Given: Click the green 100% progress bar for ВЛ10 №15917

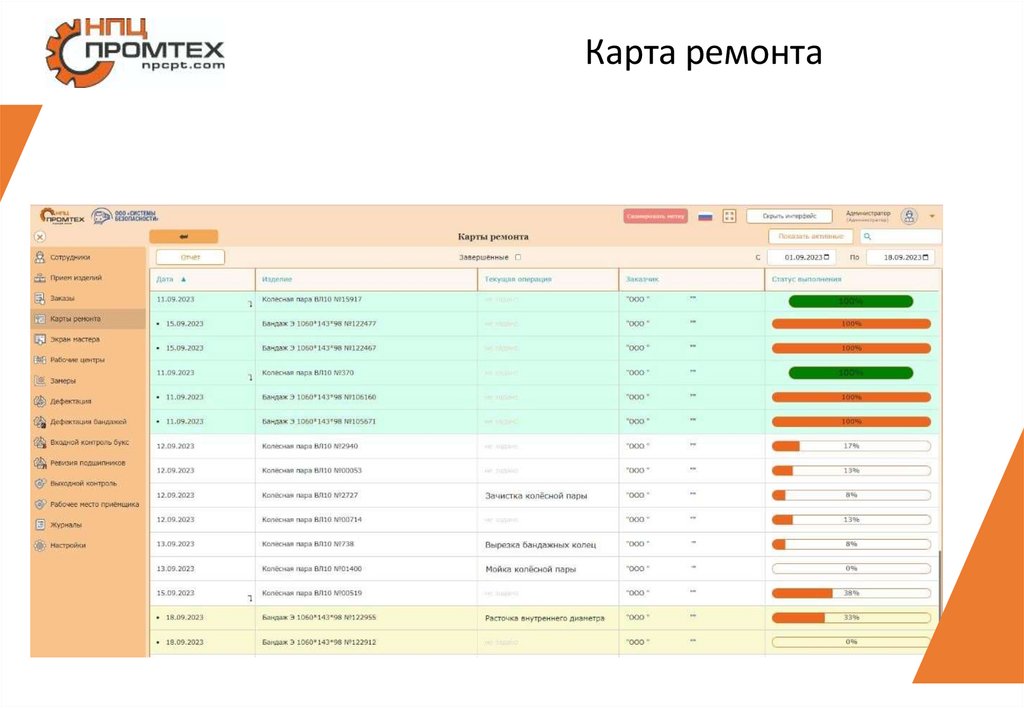Looking at the screenshot, I should coord(851,299).
